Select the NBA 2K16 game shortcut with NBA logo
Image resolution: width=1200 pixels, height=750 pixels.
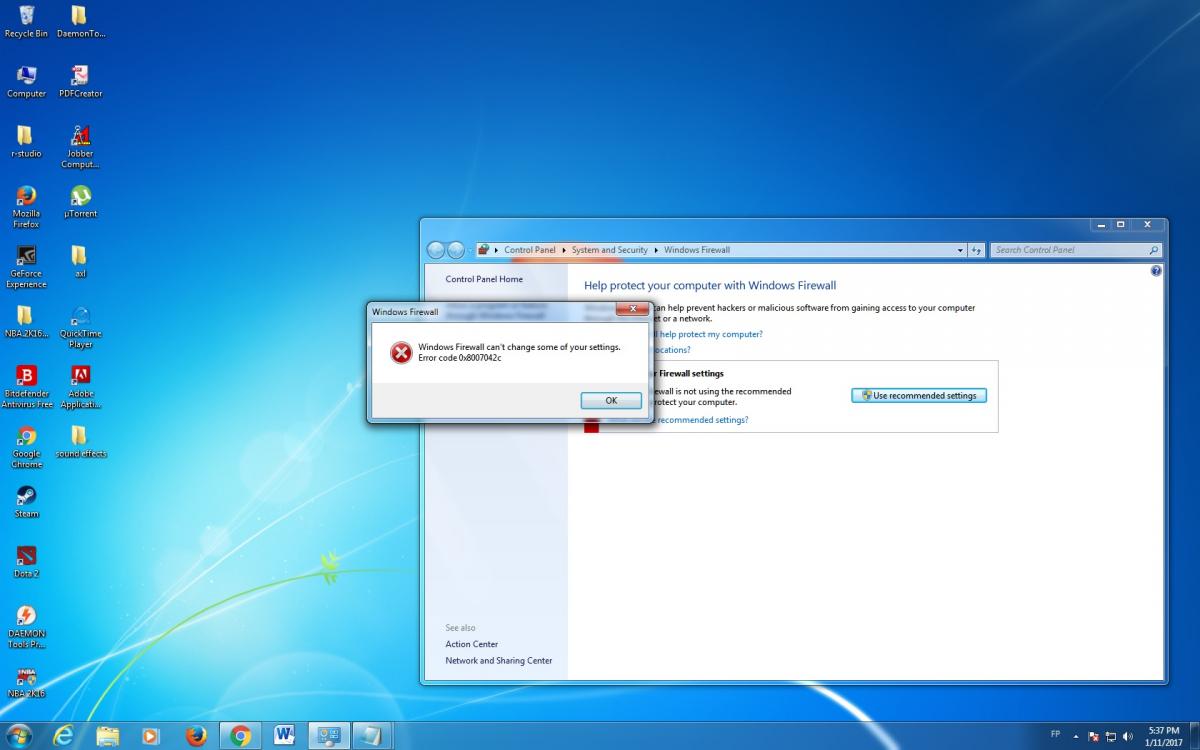pos(26,682)
